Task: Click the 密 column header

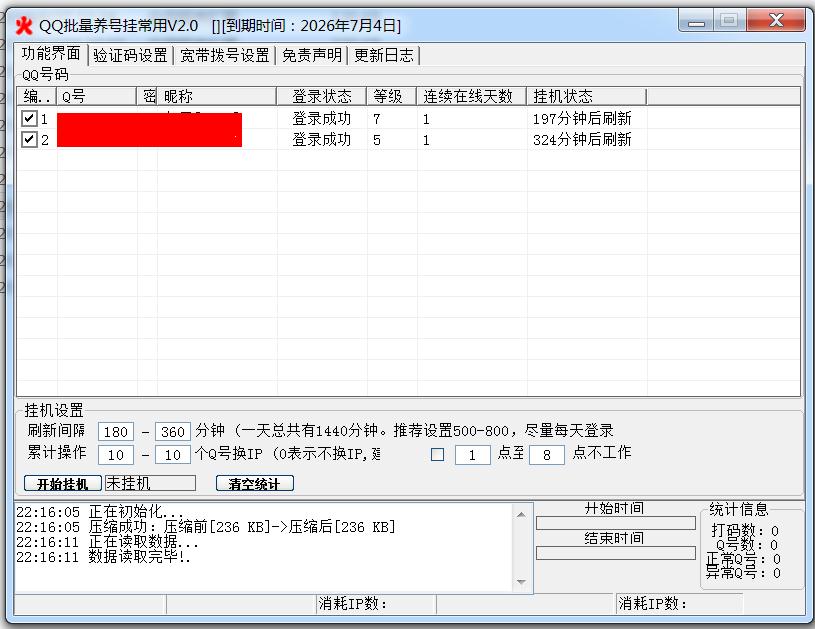Action: [x=148, y=96]
